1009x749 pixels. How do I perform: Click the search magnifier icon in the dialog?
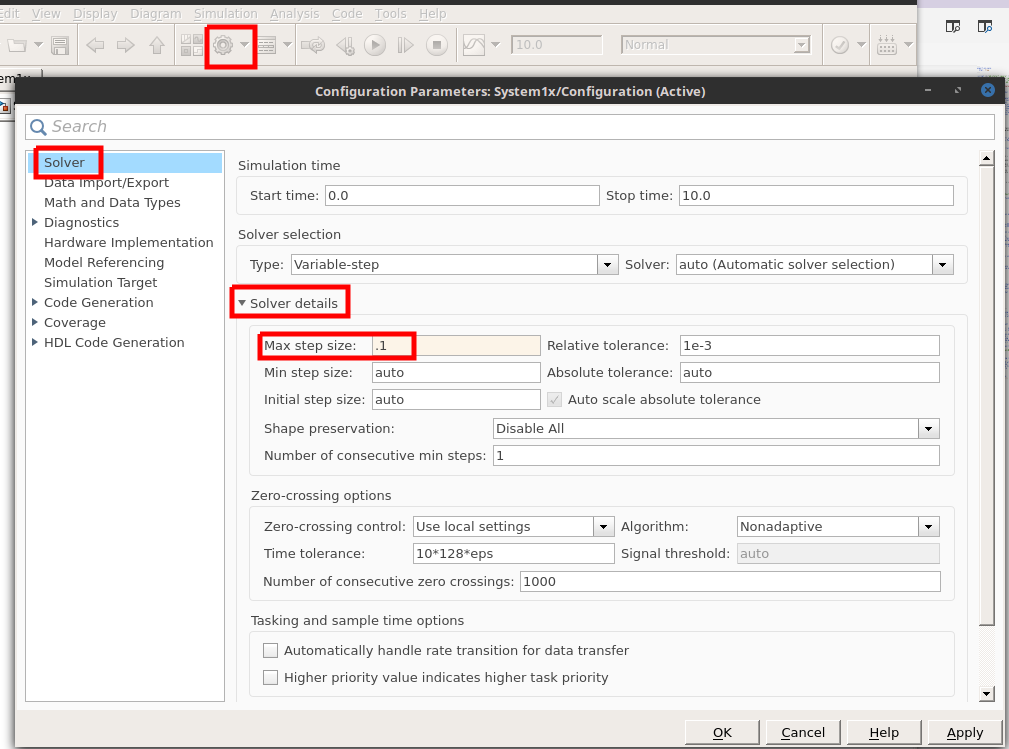coord(38,127)
